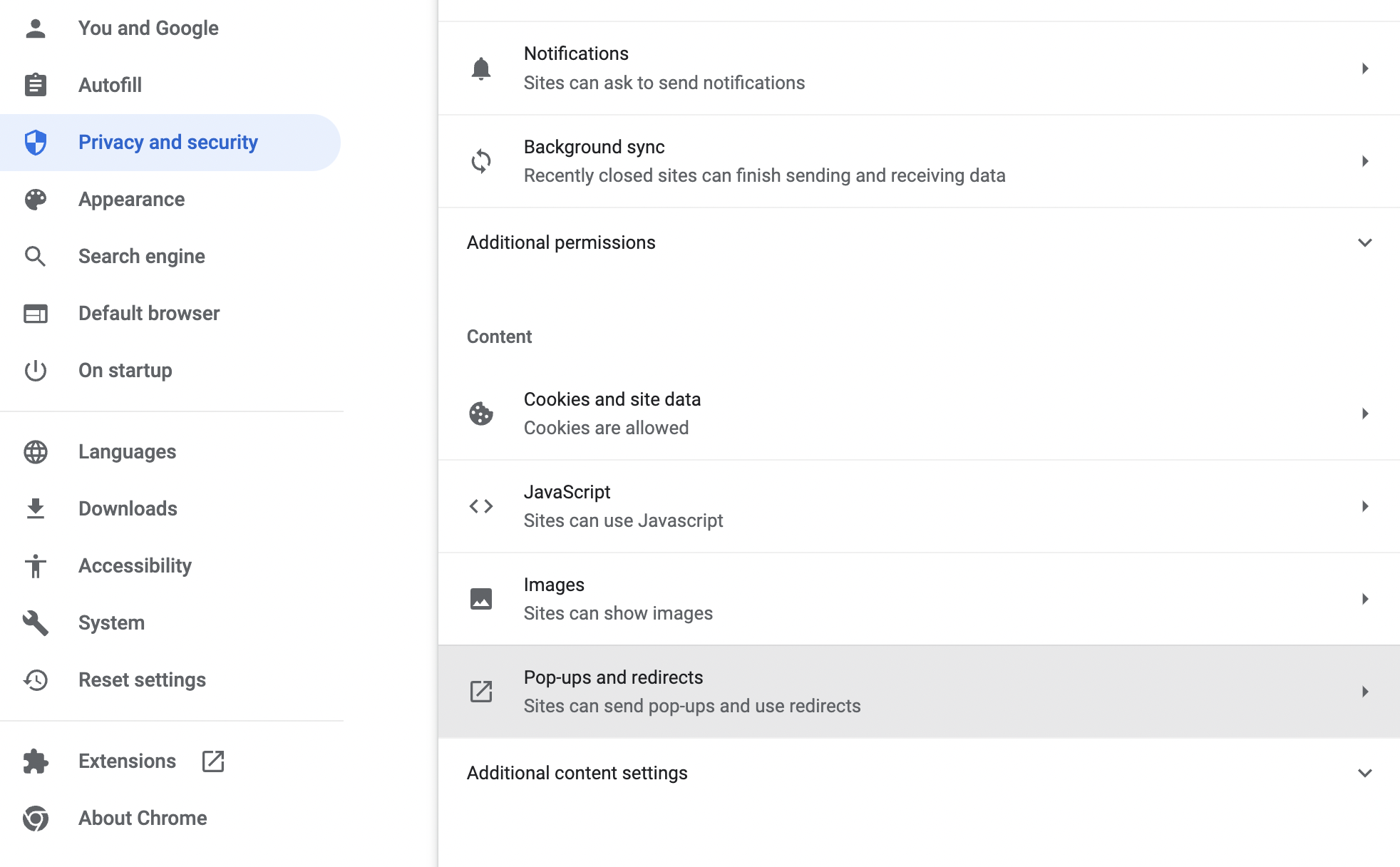The height and width of the screenshot is (867, 1400).
Task: Go to Appearance settings section
Action: coord(132,200)
